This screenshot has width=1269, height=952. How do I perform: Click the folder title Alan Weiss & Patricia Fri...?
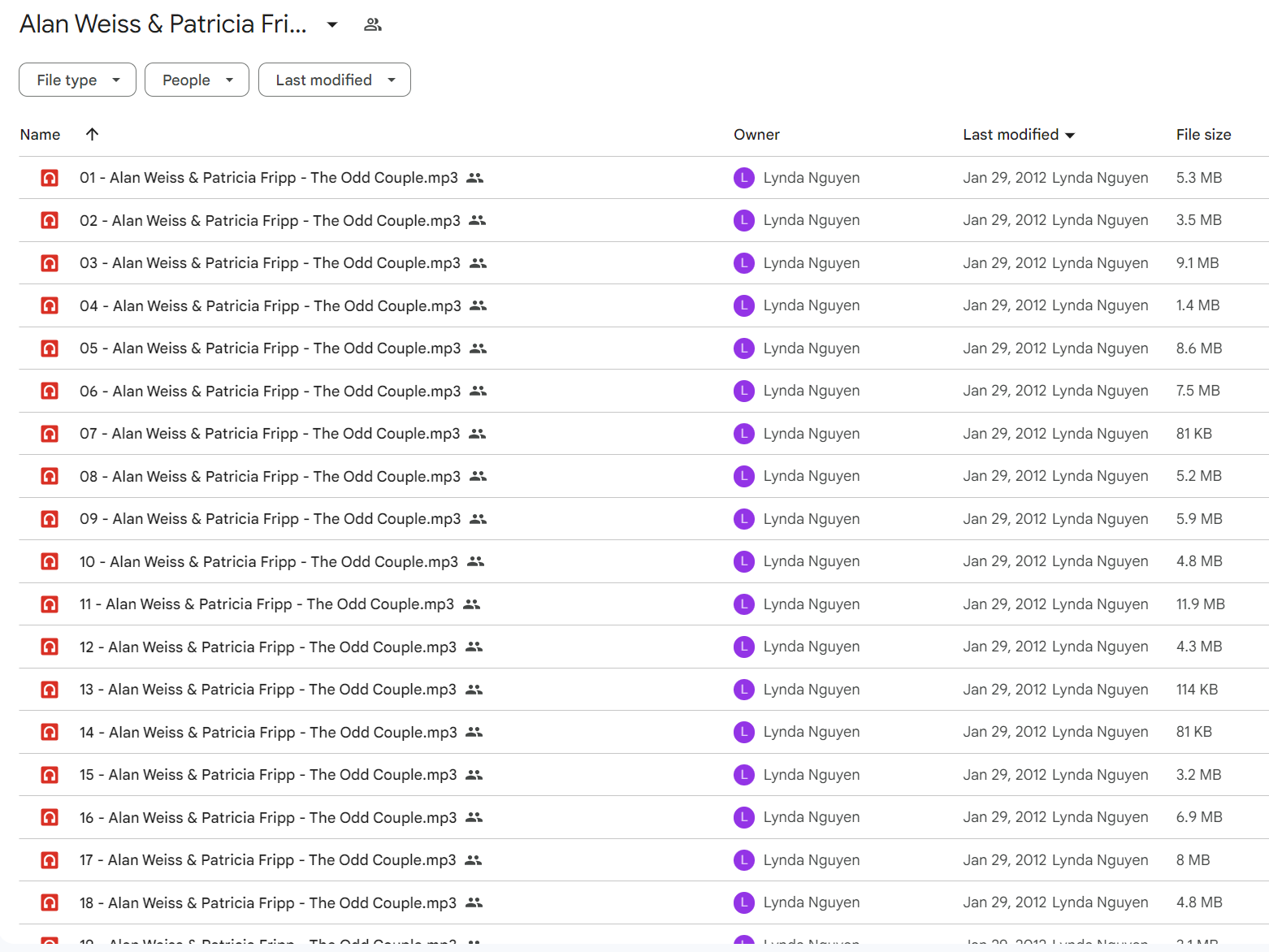tap(163, 24)
